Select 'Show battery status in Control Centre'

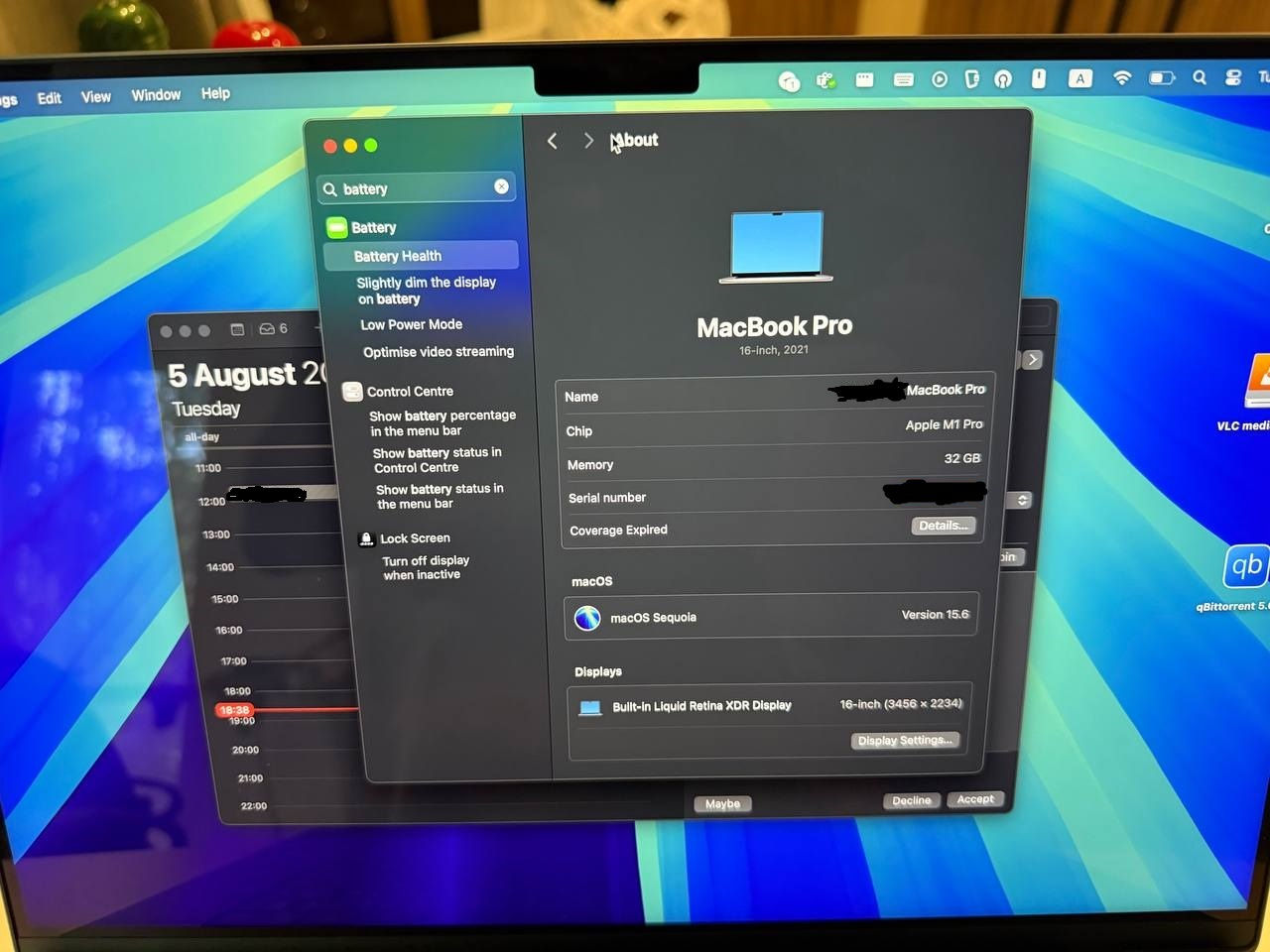(437, 460)
